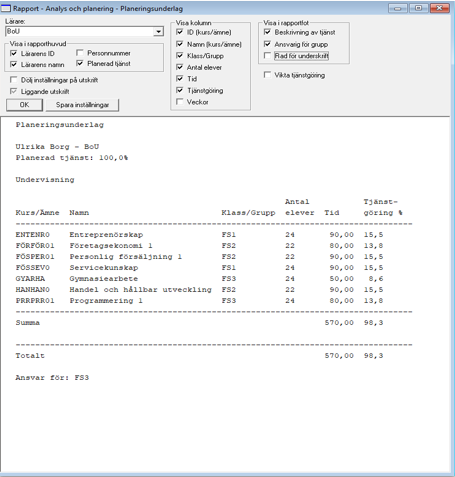The image size is (455, 477).
Task: Click the Klass/Grupp column header
Action: tap(248, 213)
